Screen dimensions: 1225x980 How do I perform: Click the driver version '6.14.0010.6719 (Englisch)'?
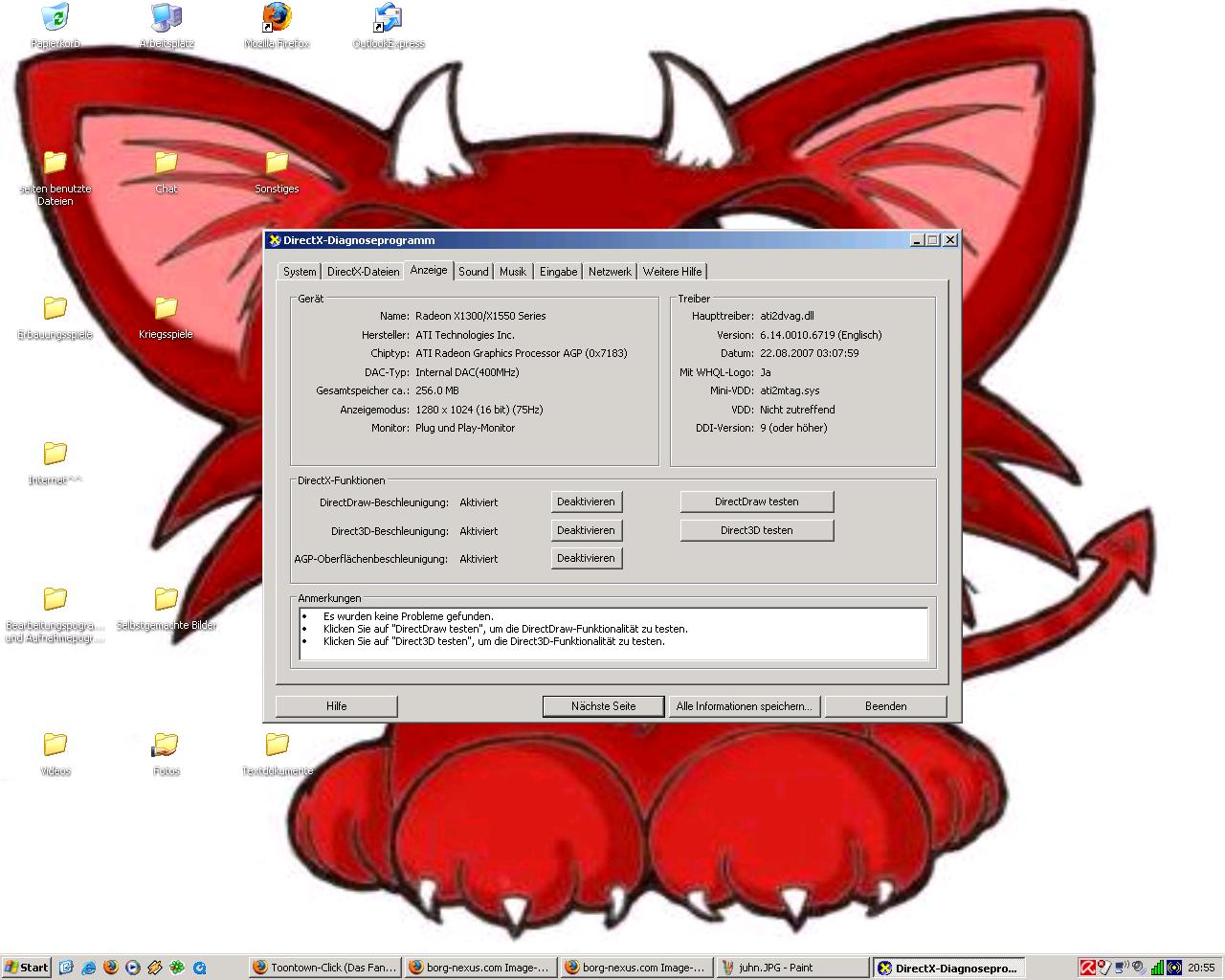(x=821, y=335)
